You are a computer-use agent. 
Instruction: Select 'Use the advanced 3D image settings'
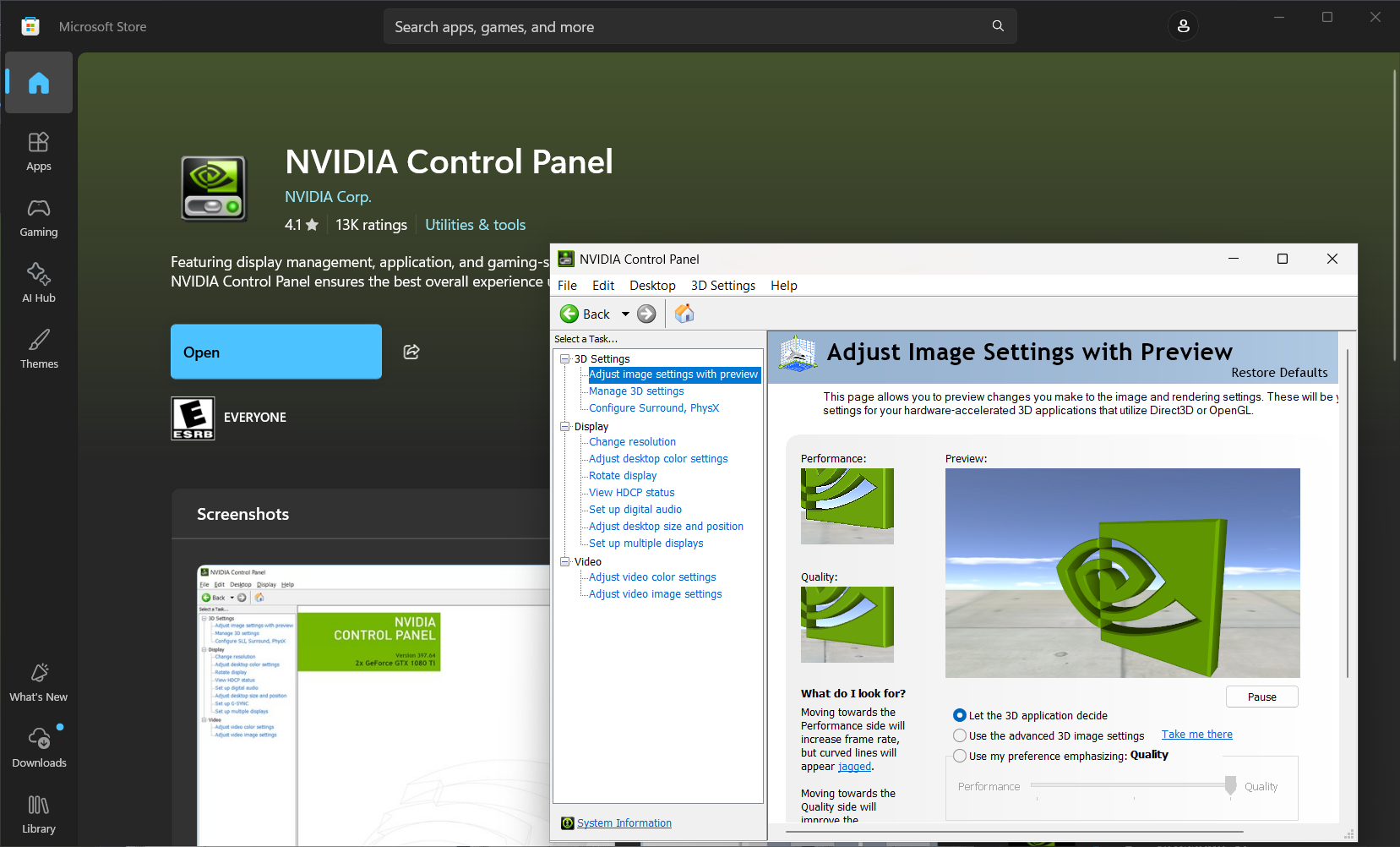(960, 735)
